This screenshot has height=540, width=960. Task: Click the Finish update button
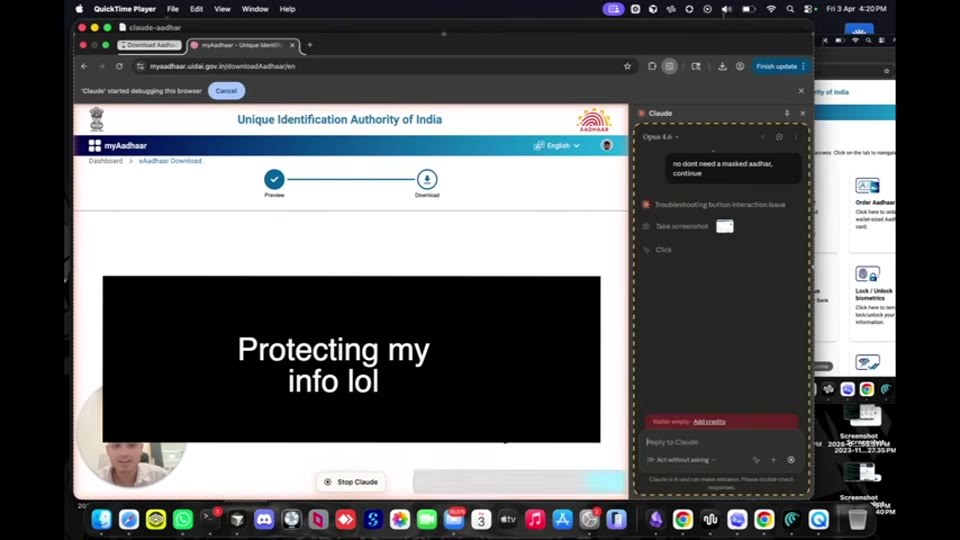(776, 66)
